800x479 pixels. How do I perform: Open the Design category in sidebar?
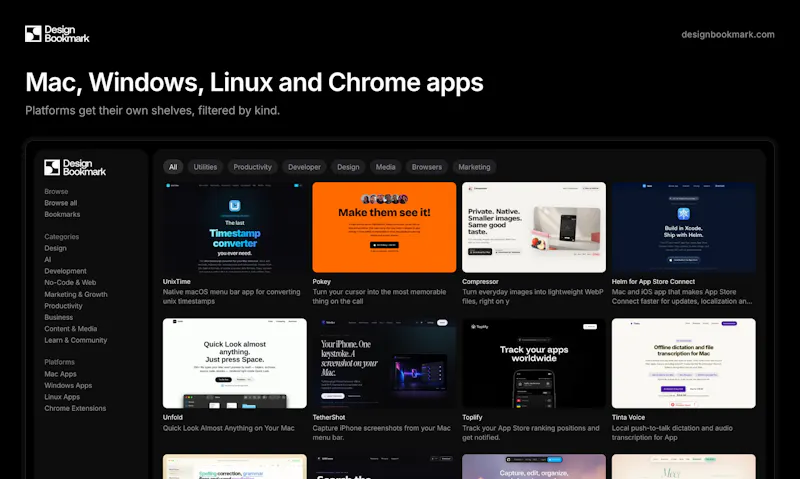pyautogui.click(x=55, y=248)
